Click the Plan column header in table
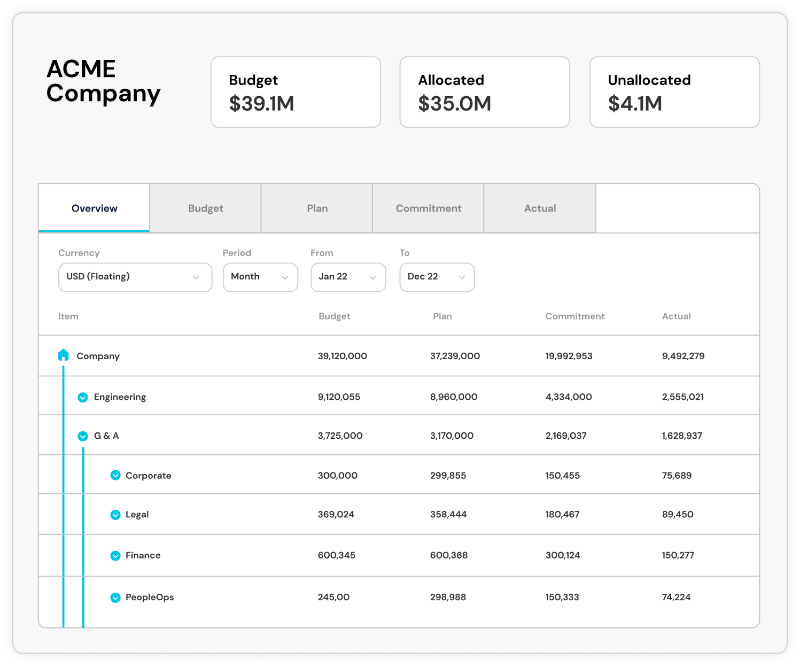This screenshot has height=667, width=800. [x=442, y=316]
